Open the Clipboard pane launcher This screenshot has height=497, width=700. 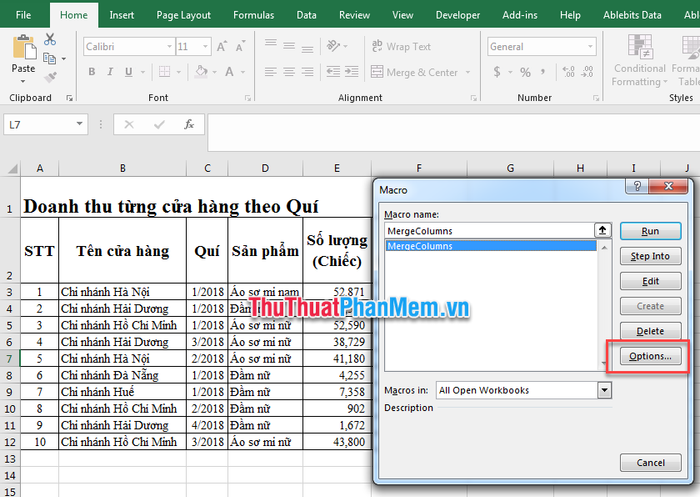pos(69,98)
